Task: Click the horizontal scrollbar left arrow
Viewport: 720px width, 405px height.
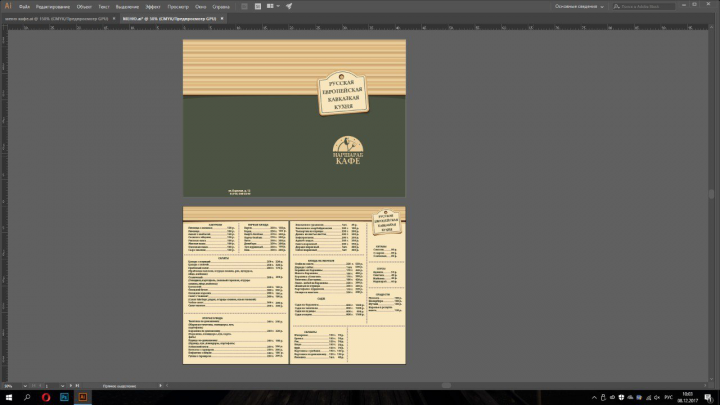Action: (x=167, y=386)
